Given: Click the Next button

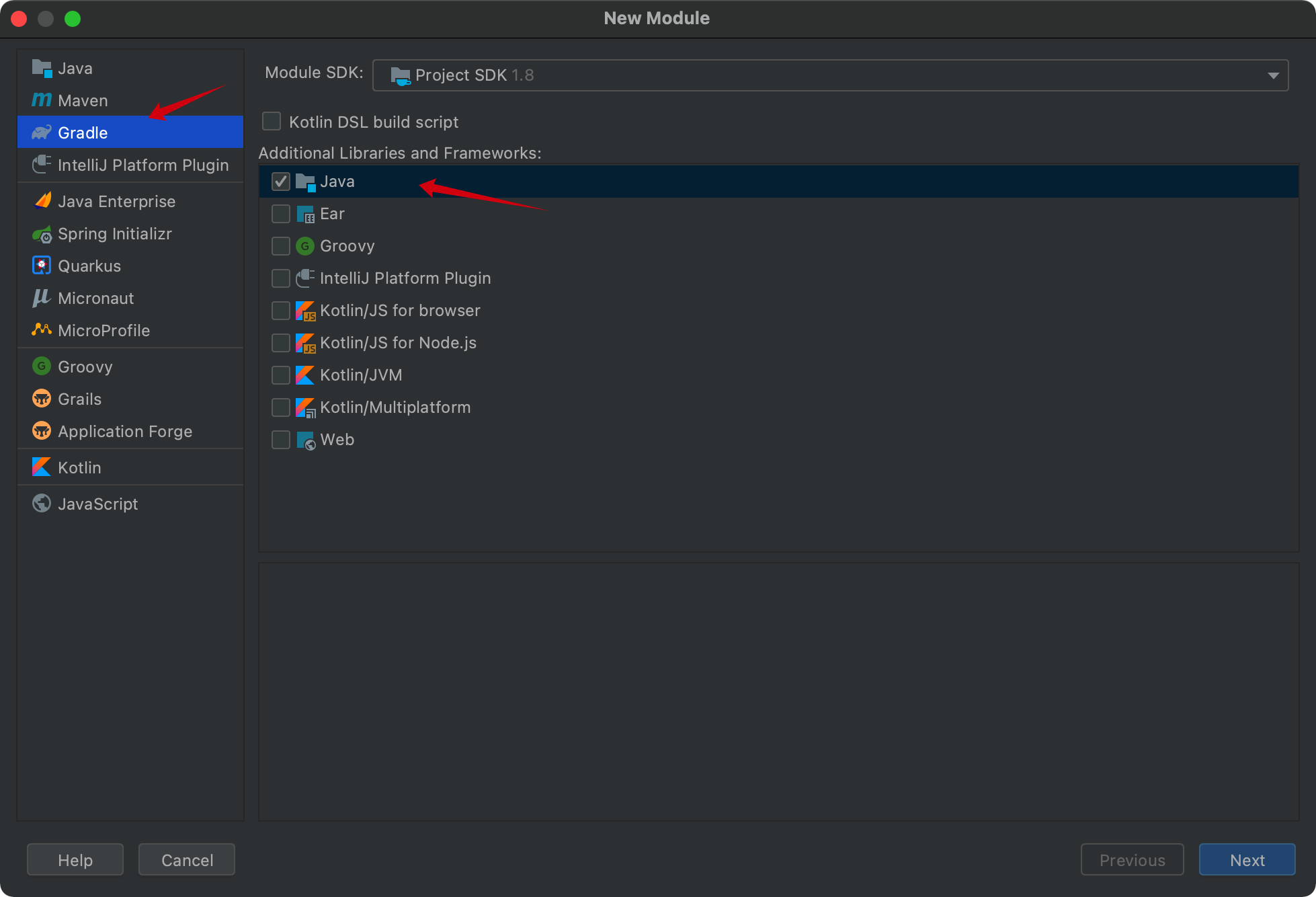Looking at the screenshot, I should (x=1247, y=859).
